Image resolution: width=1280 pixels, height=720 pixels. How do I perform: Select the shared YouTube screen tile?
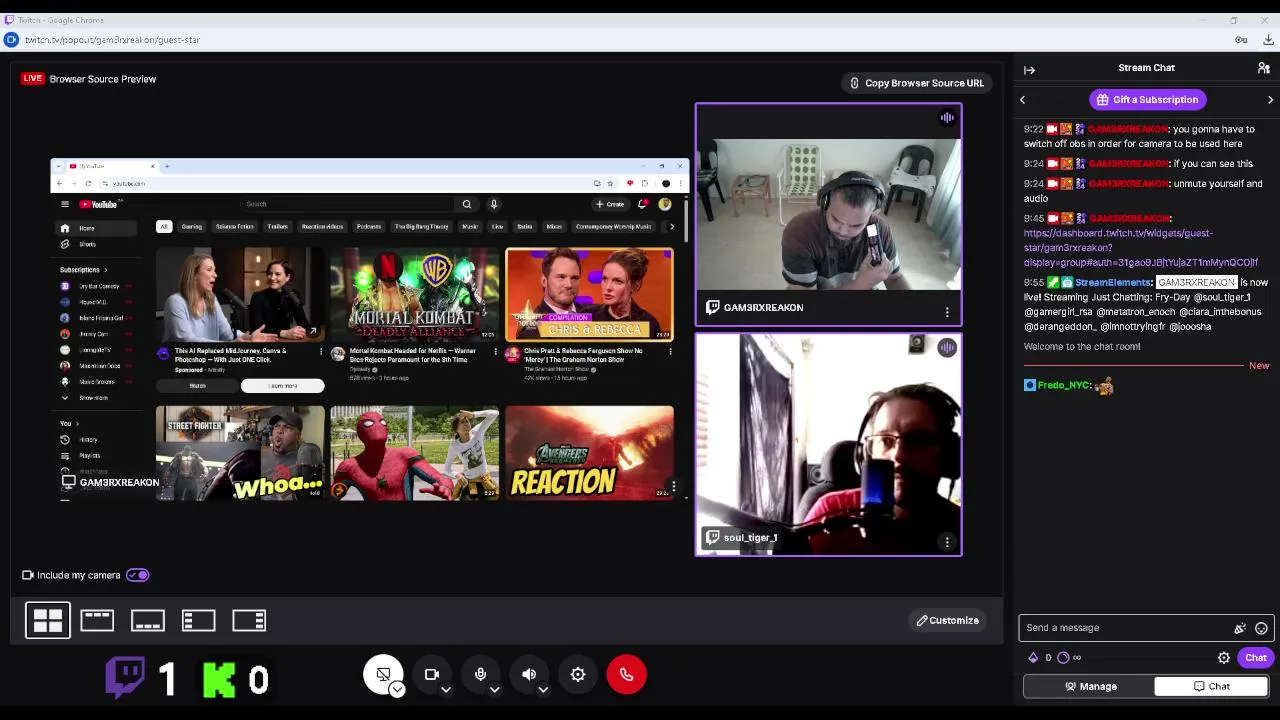tap(369, 329)
